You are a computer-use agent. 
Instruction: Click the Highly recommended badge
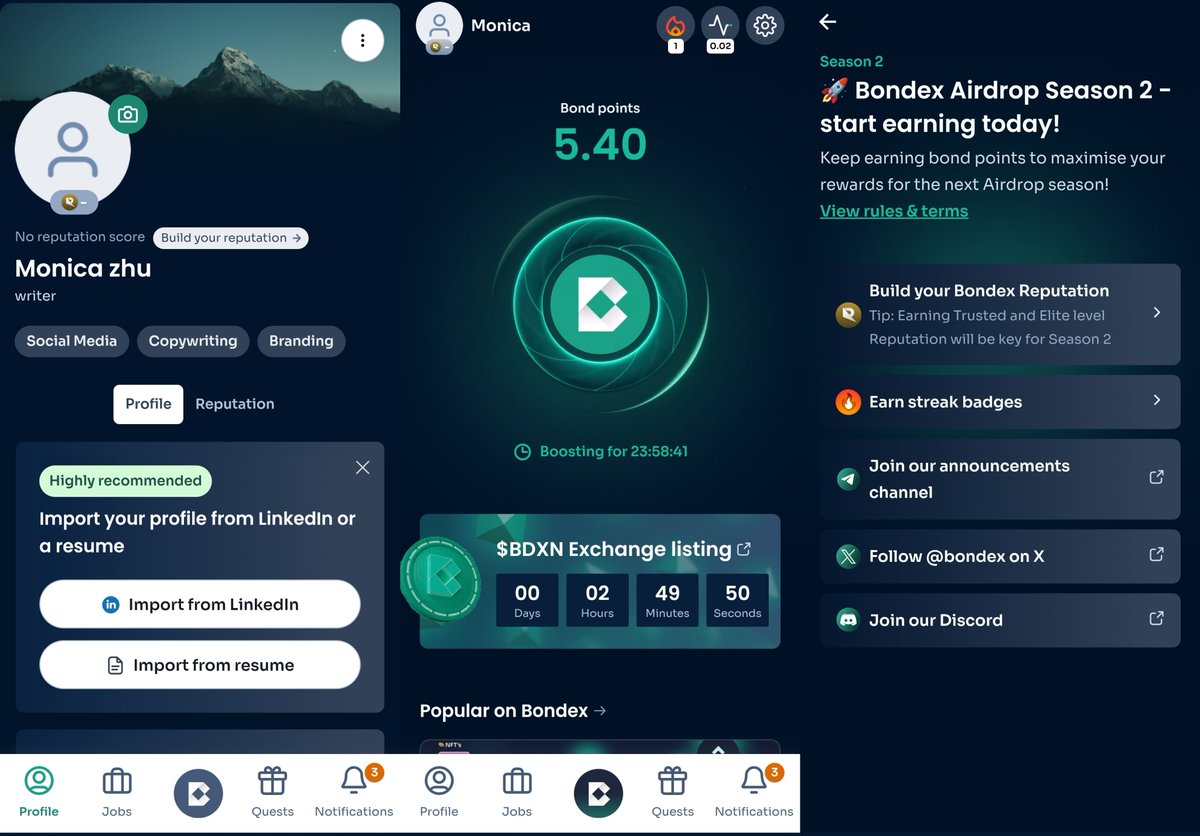[125, 481]
